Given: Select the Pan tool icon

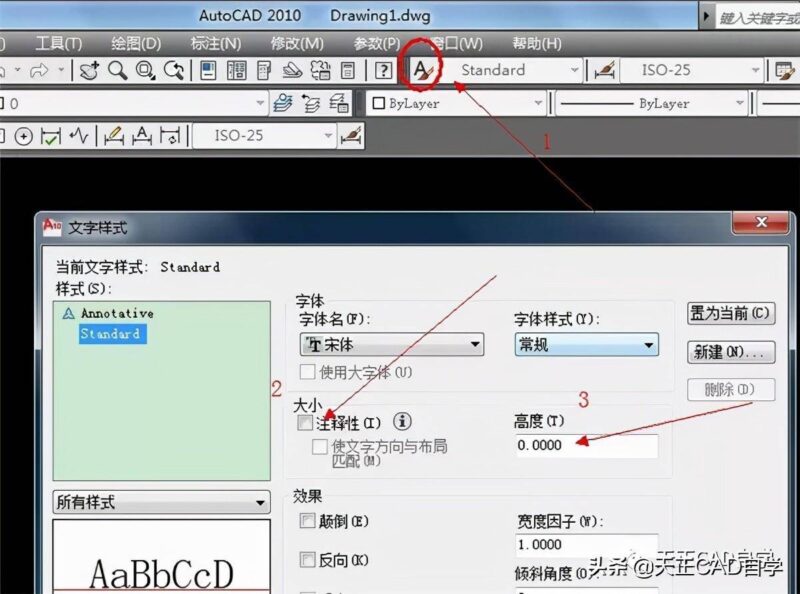Looking at the screenshot, I should (x=90, y=71).
